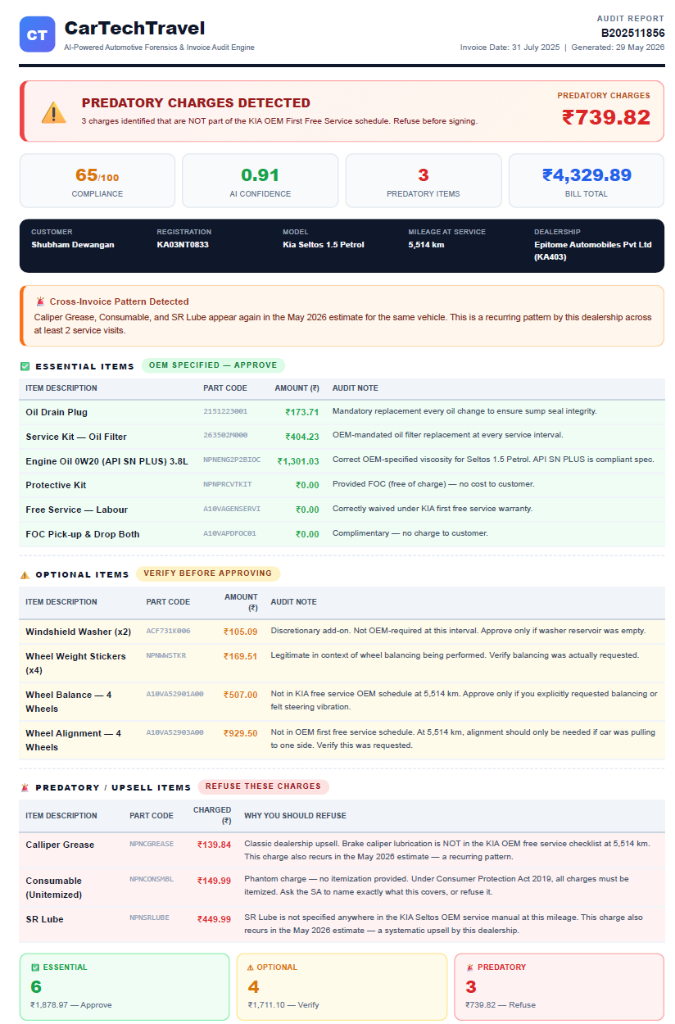Click the warning icon in the Optional summary card
The image size is (675, 1024).
click(250, 968)
